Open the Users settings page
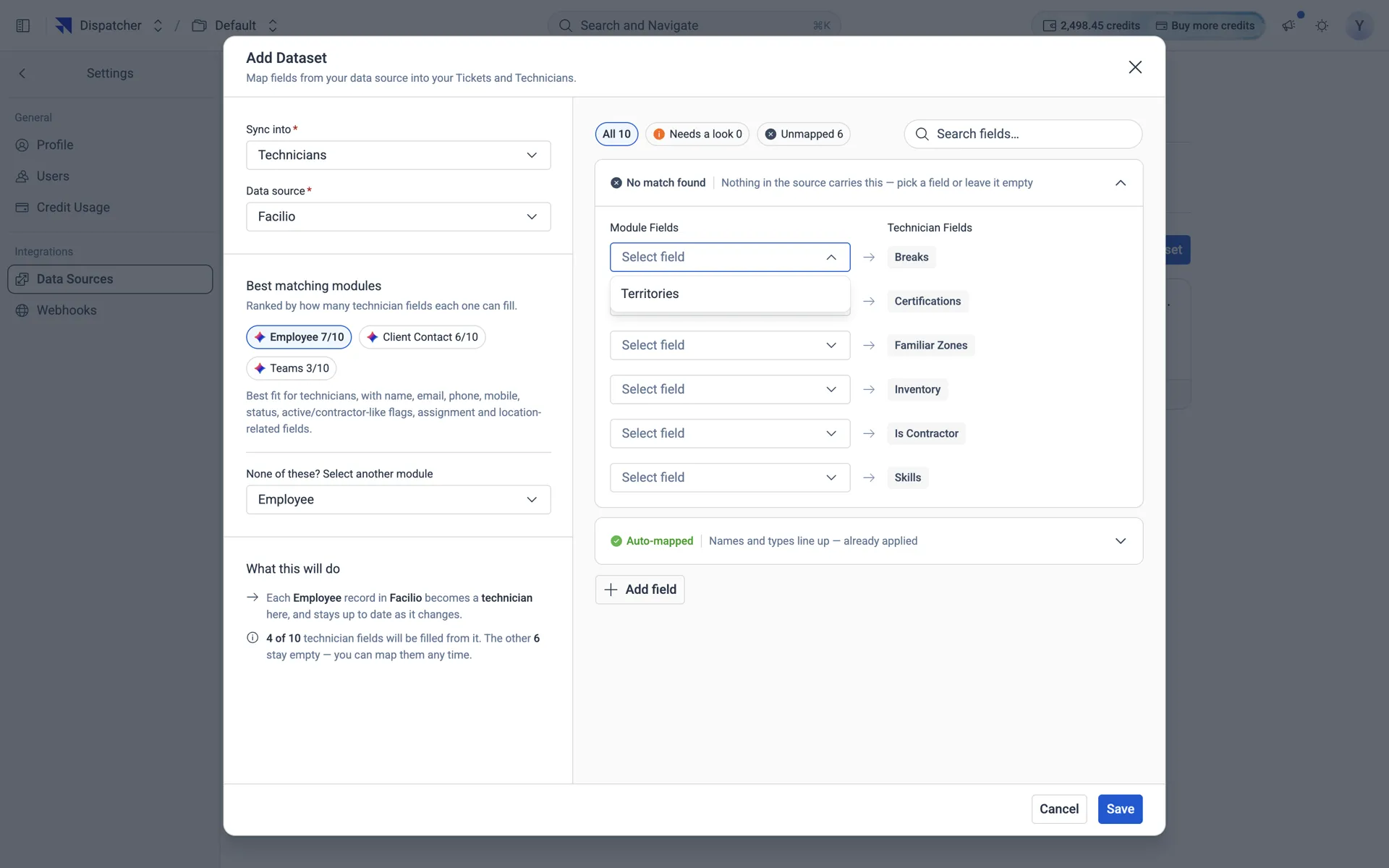 (x=110, y=176)
